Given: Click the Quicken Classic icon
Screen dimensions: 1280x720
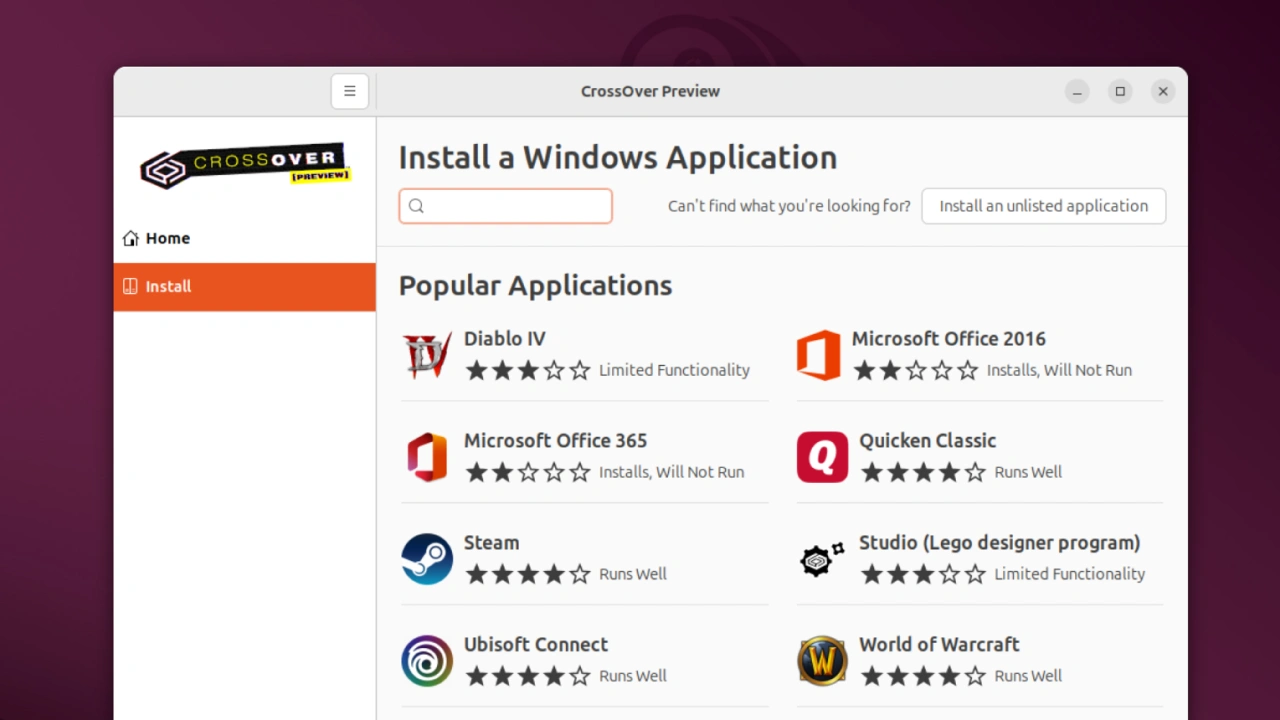Looking at the screenshot, I should 821,457.
